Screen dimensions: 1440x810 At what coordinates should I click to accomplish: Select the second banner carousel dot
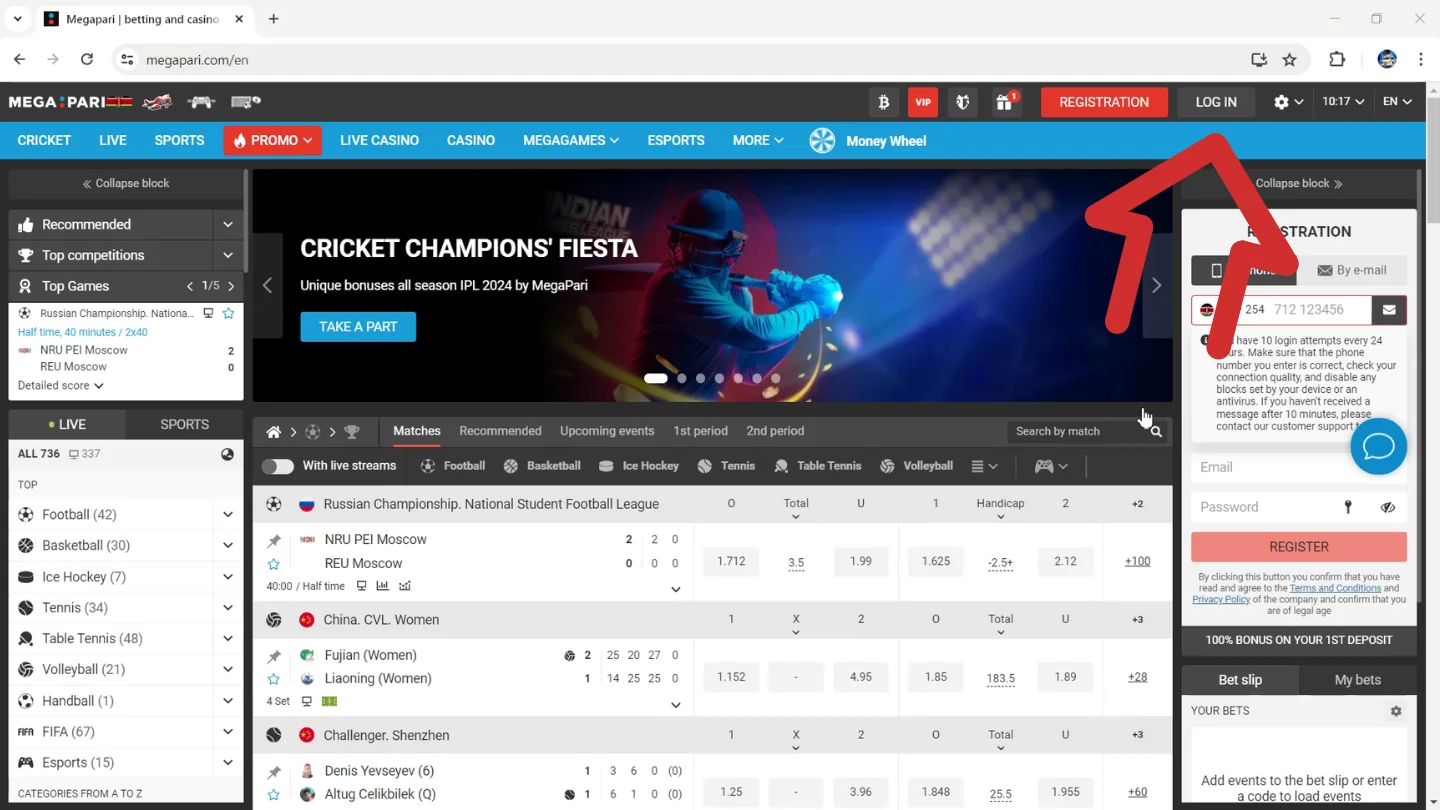[x=682, y=379]
